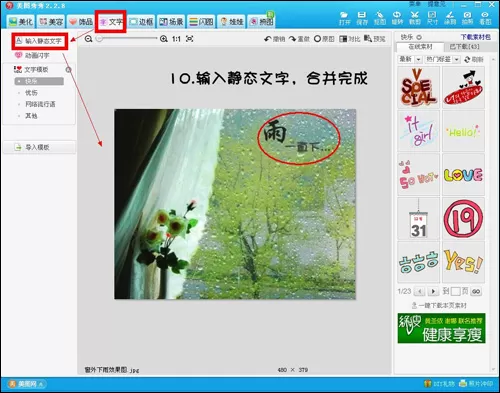The width and height of the screenshot is (500, 393).
Task: Click the zoom-out magnifier icon
Action: click(88, 39)
